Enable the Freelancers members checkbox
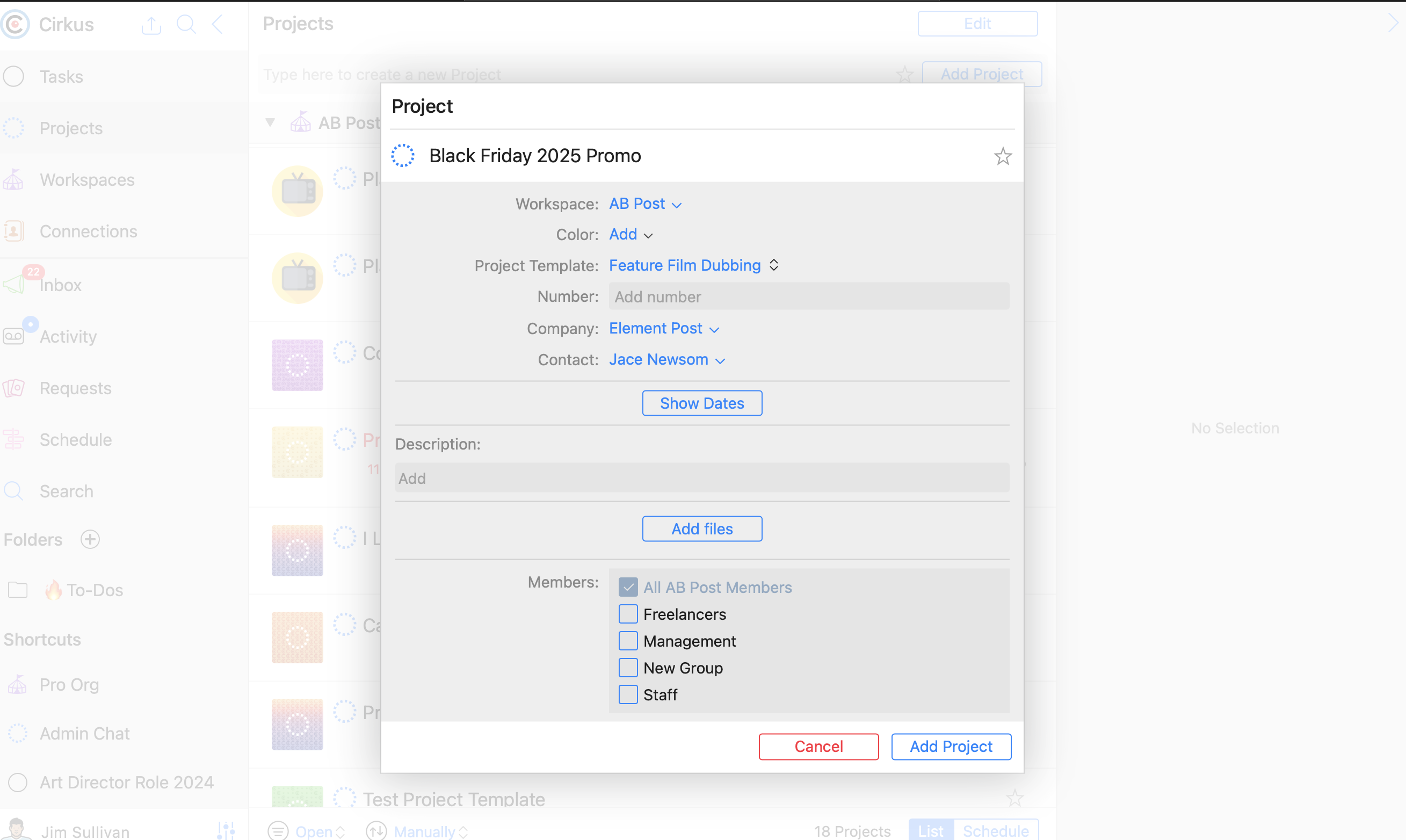 [x=628, y=614]
